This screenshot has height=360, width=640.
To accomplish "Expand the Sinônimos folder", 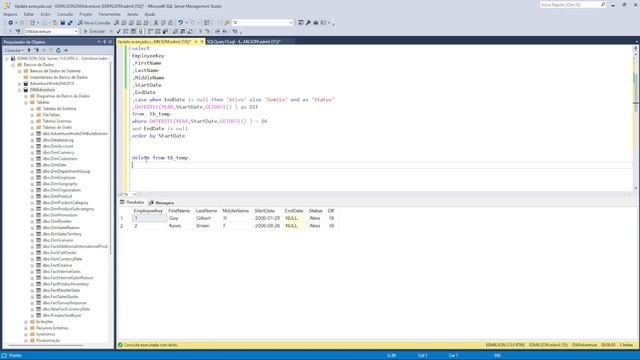I will (x=26, y=334).
